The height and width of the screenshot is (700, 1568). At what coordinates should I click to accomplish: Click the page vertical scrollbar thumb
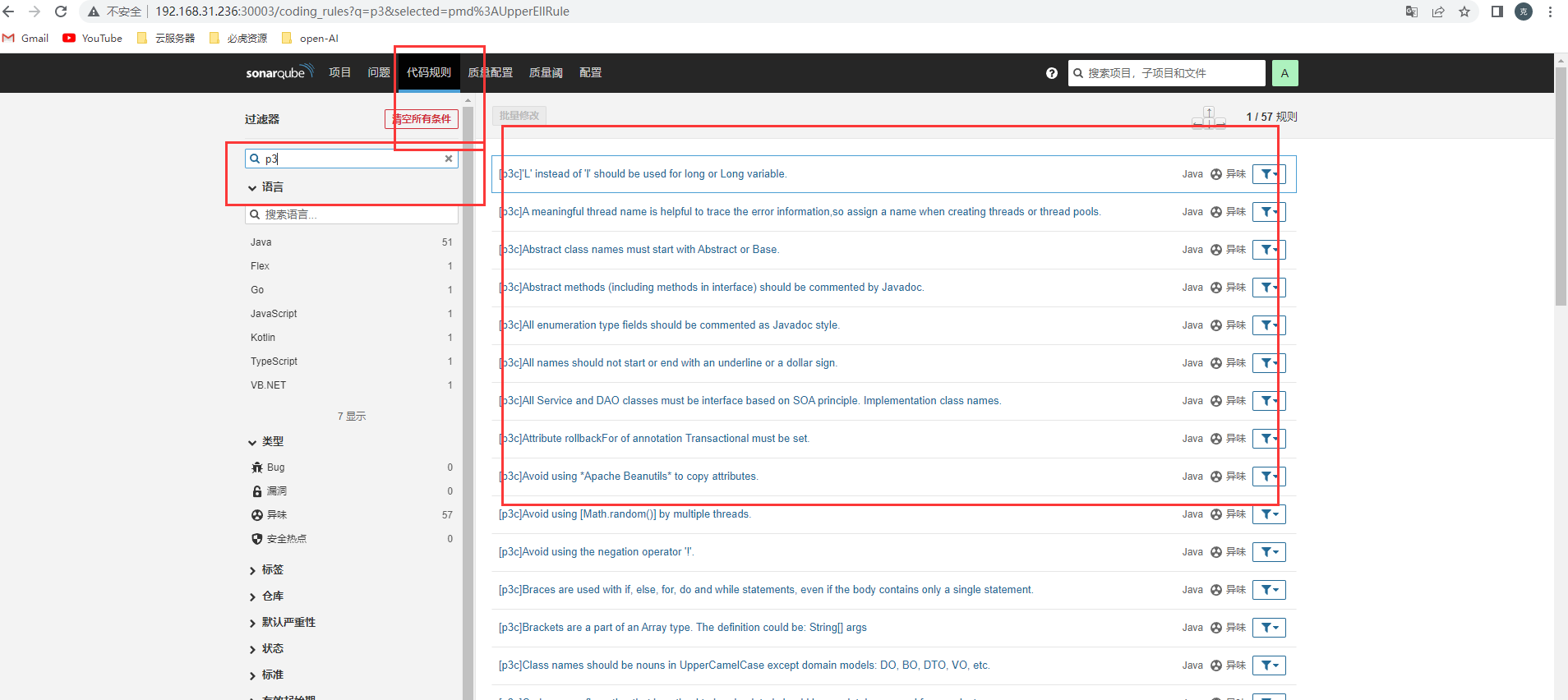pos(1561,185)
